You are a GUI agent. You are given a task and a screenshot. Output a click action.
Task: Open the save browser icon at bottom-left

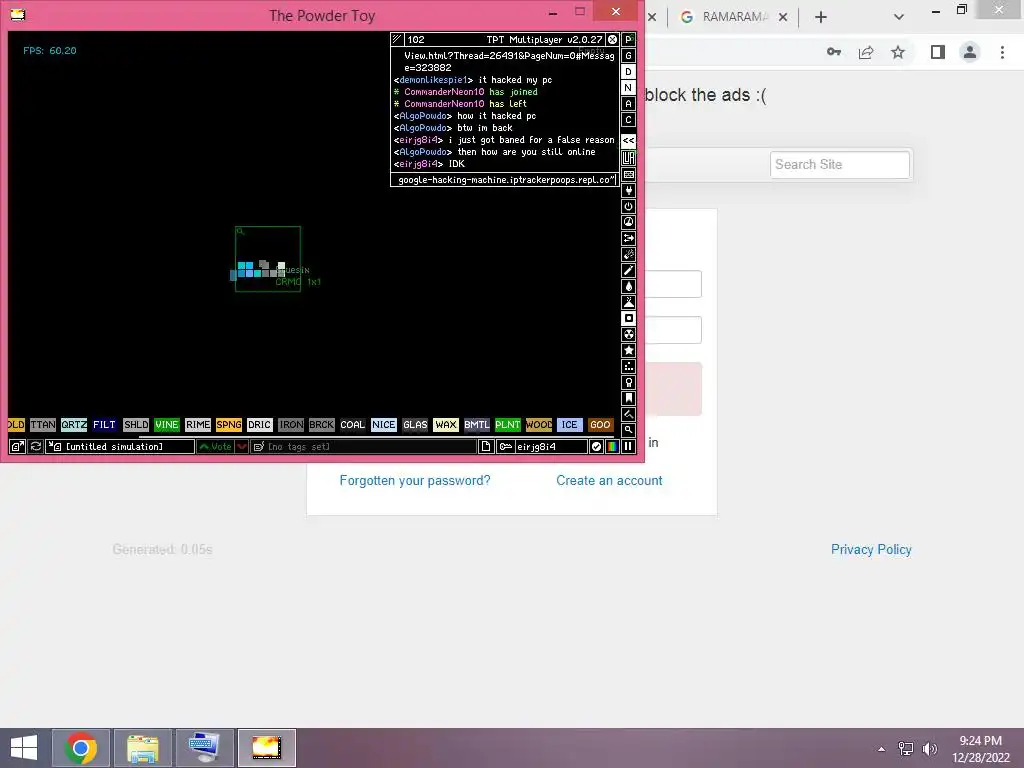(17, 447)
